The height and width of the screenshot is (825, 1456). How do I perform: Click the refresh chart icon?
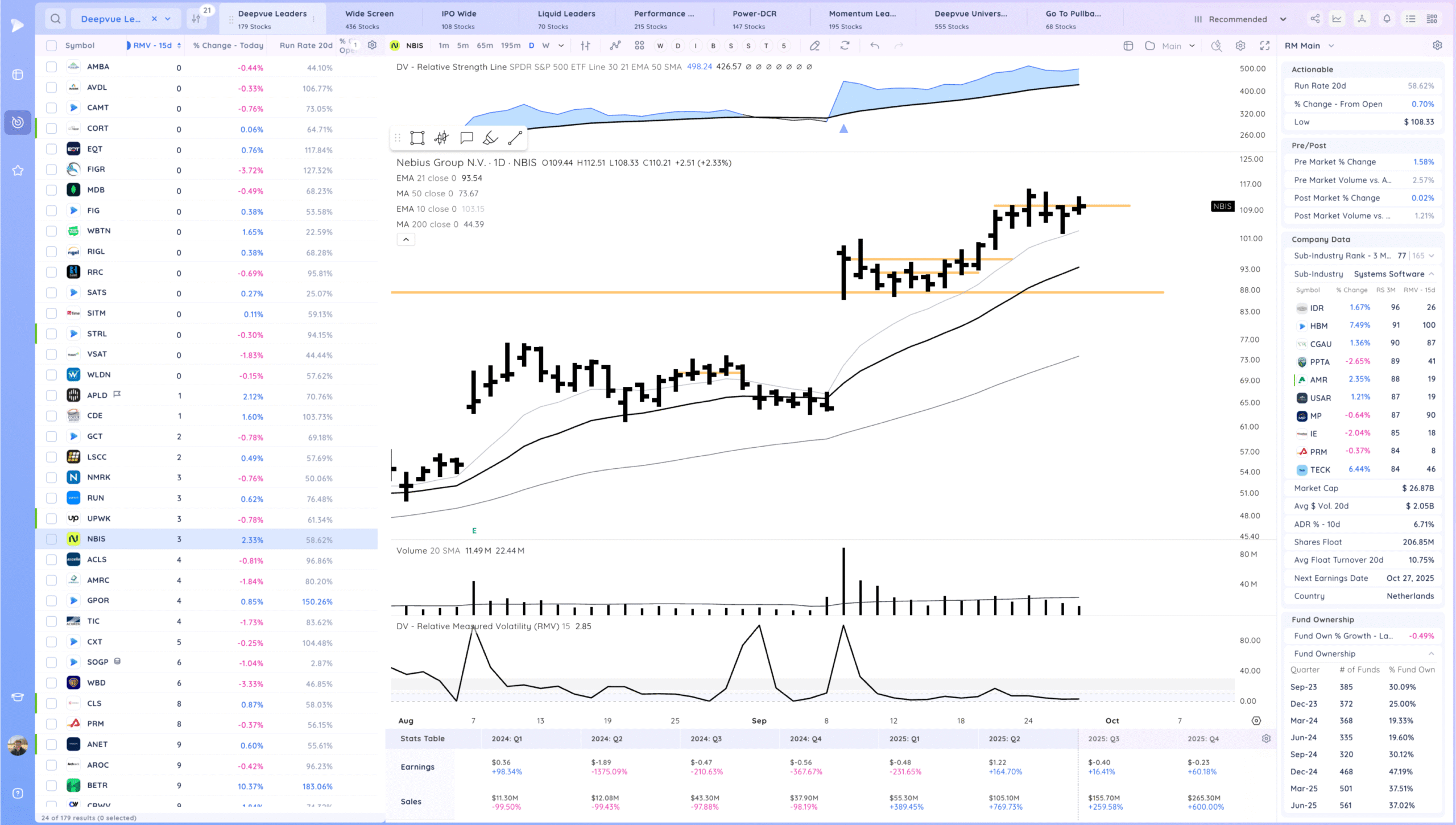point(845,46)
